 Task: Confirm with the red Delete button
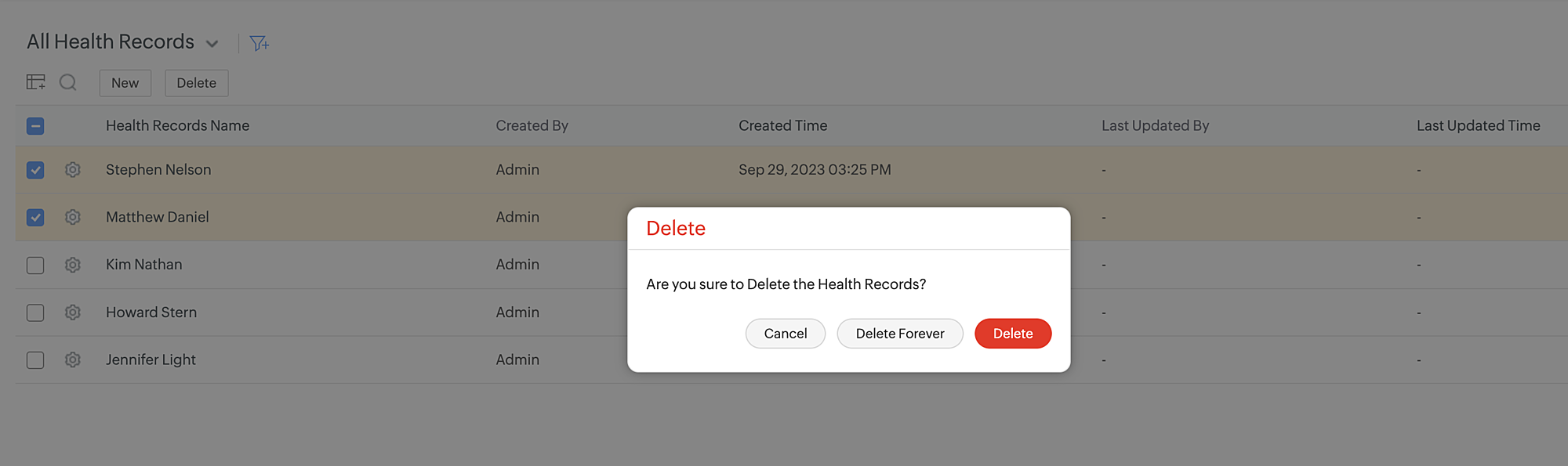coord(1012,334)
